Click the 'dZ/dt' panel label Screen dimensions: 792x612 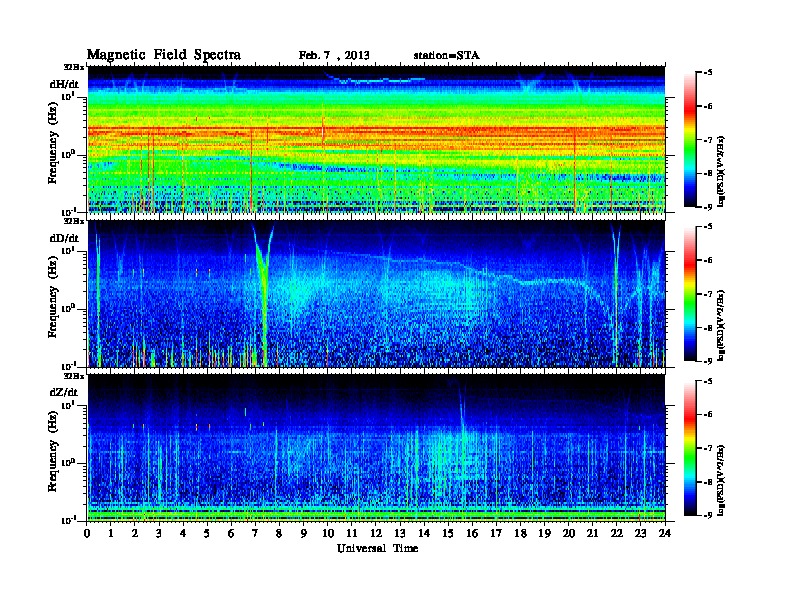pyautogui.click(x=64, y=392)
